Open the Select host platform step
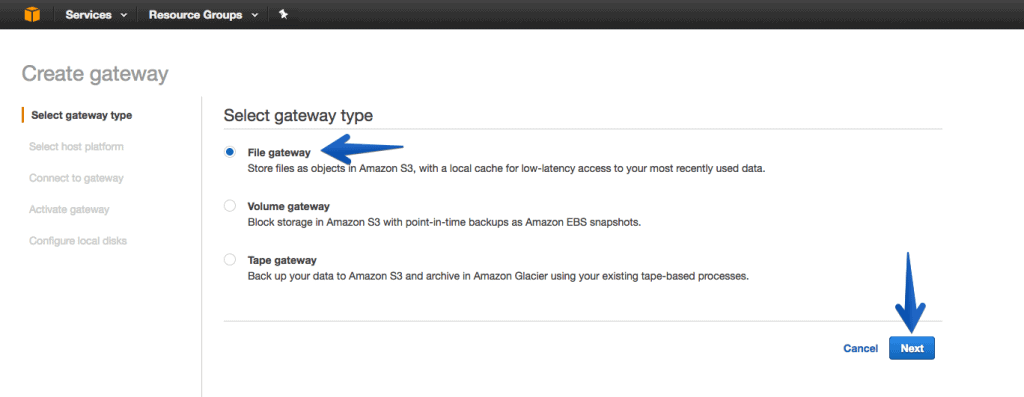This screenshot has height=397, width=1024. pos(76,147)
